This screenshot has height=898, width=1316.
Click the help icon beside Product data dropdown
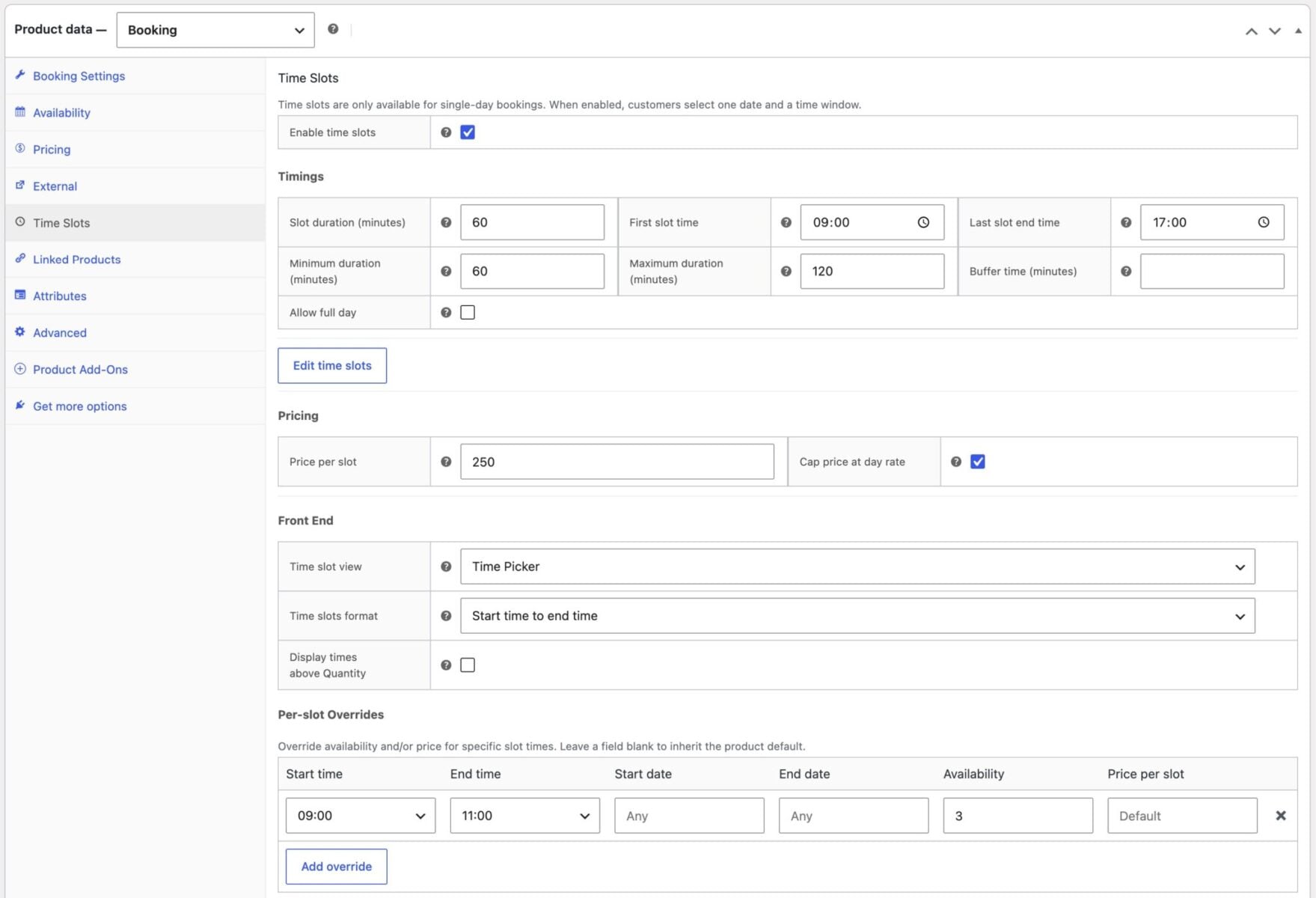click(333, 28)
